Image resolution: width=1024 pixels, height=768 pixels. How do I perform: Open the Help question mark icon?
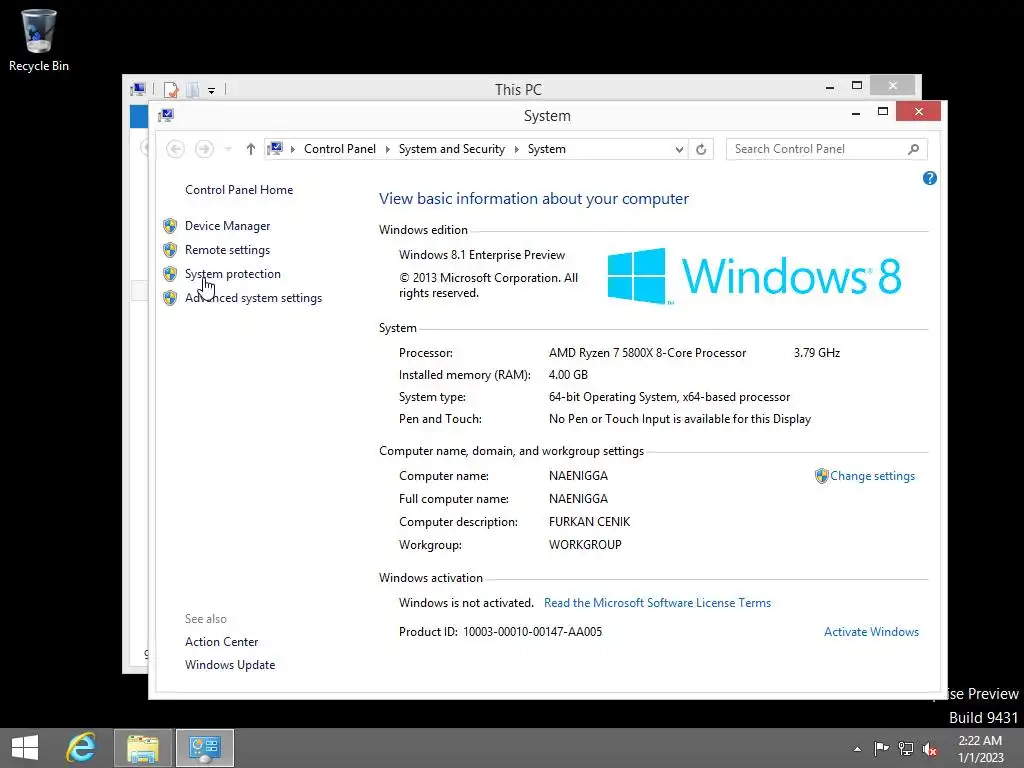tap(929, 178)
